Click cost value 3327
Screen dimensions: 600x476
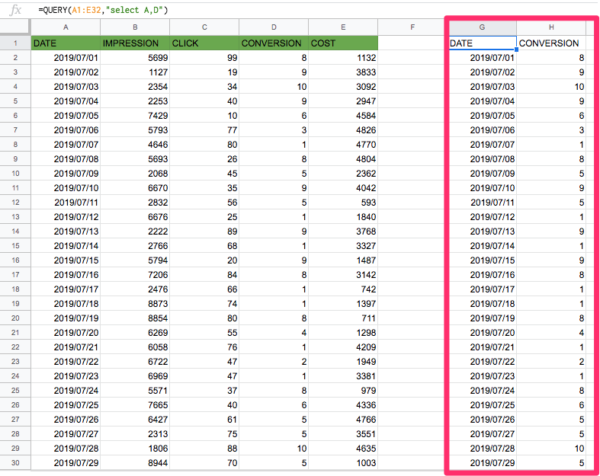point(343,246)
